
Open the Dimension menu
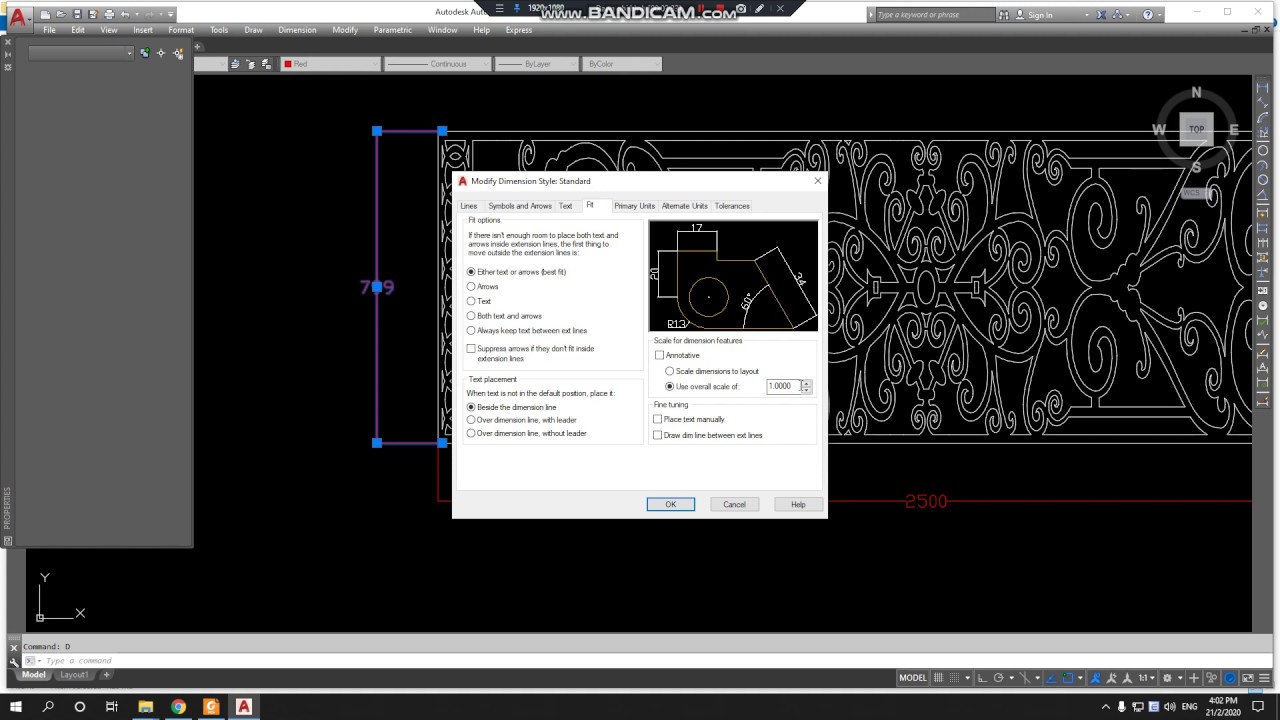coord(297,30)
